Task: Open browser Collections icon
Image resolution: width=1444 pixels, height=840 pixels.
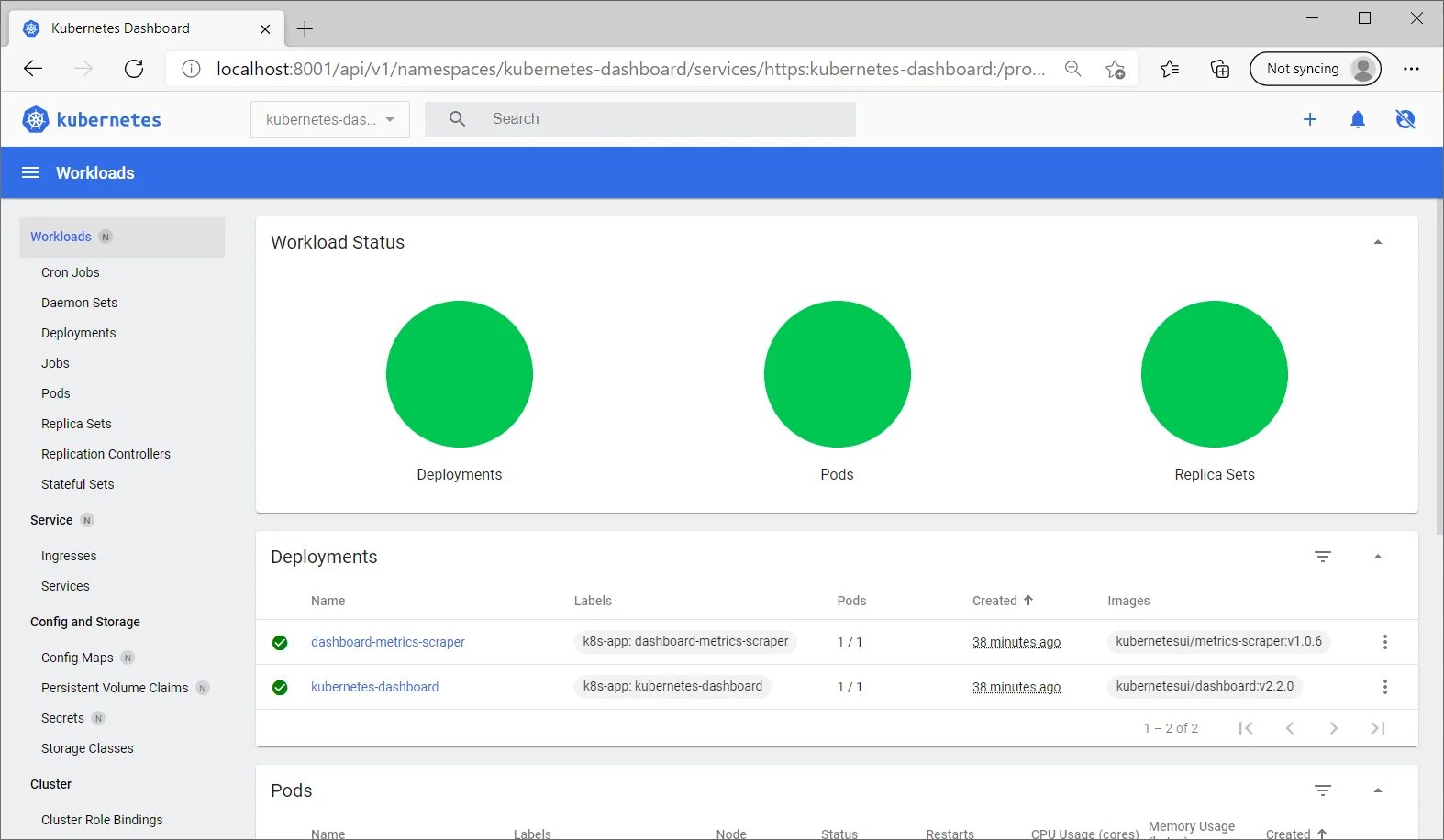Action: pyautogui.click(x=1220, y=69)
